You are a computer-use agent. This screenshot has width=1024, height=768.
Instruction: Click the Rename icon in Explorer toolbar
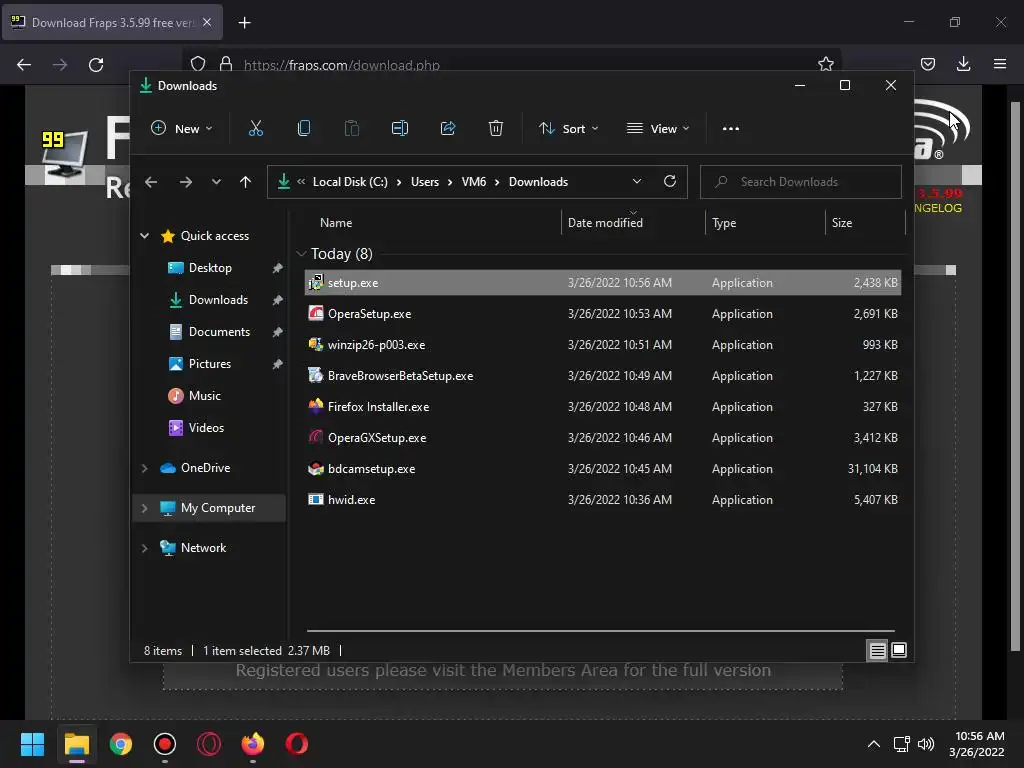pyautogui.click(x=400, y=129)
